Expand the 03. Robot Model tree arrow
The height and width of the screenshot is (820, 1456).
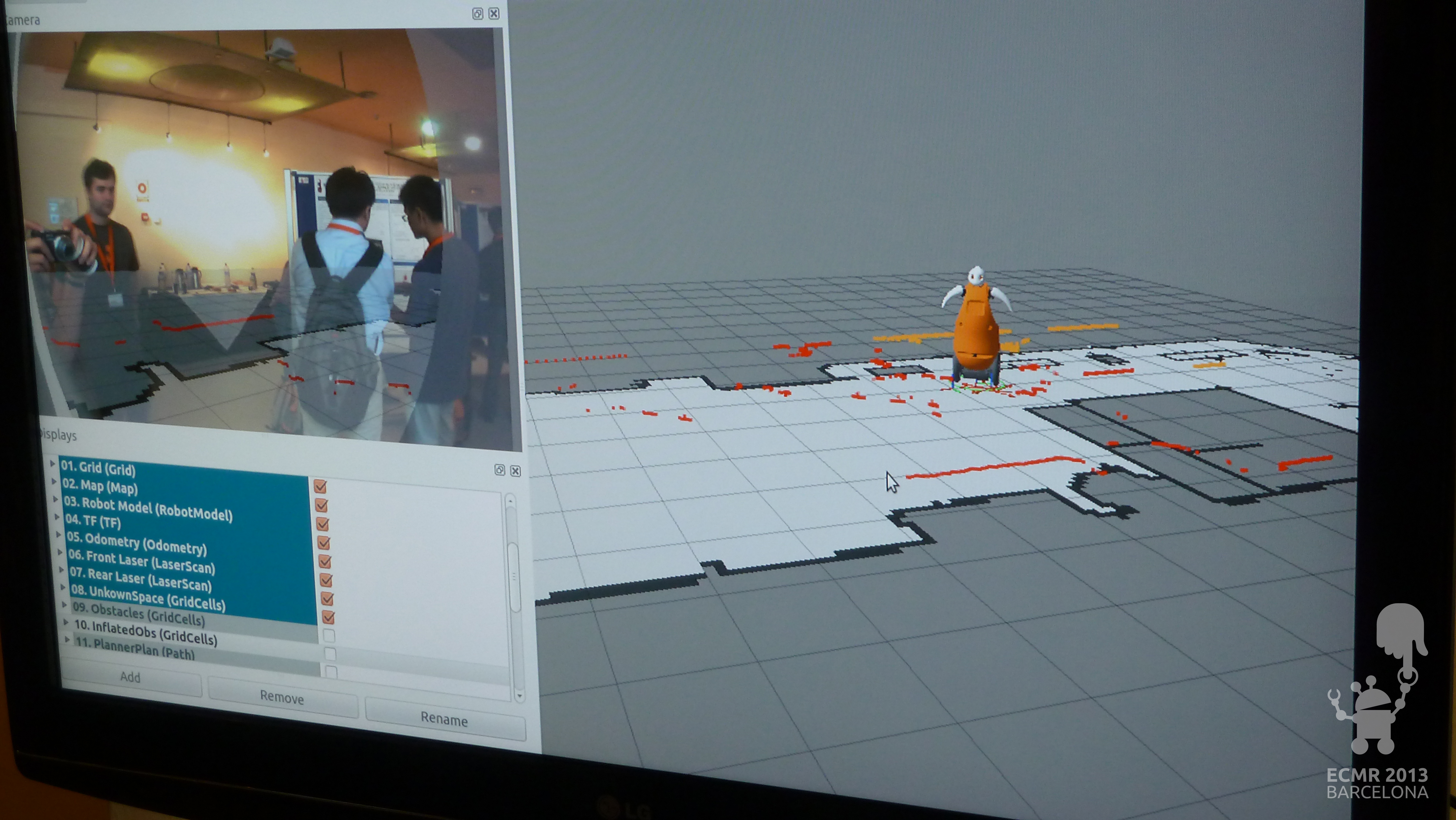pyautogui.click(x=56, y=499)
